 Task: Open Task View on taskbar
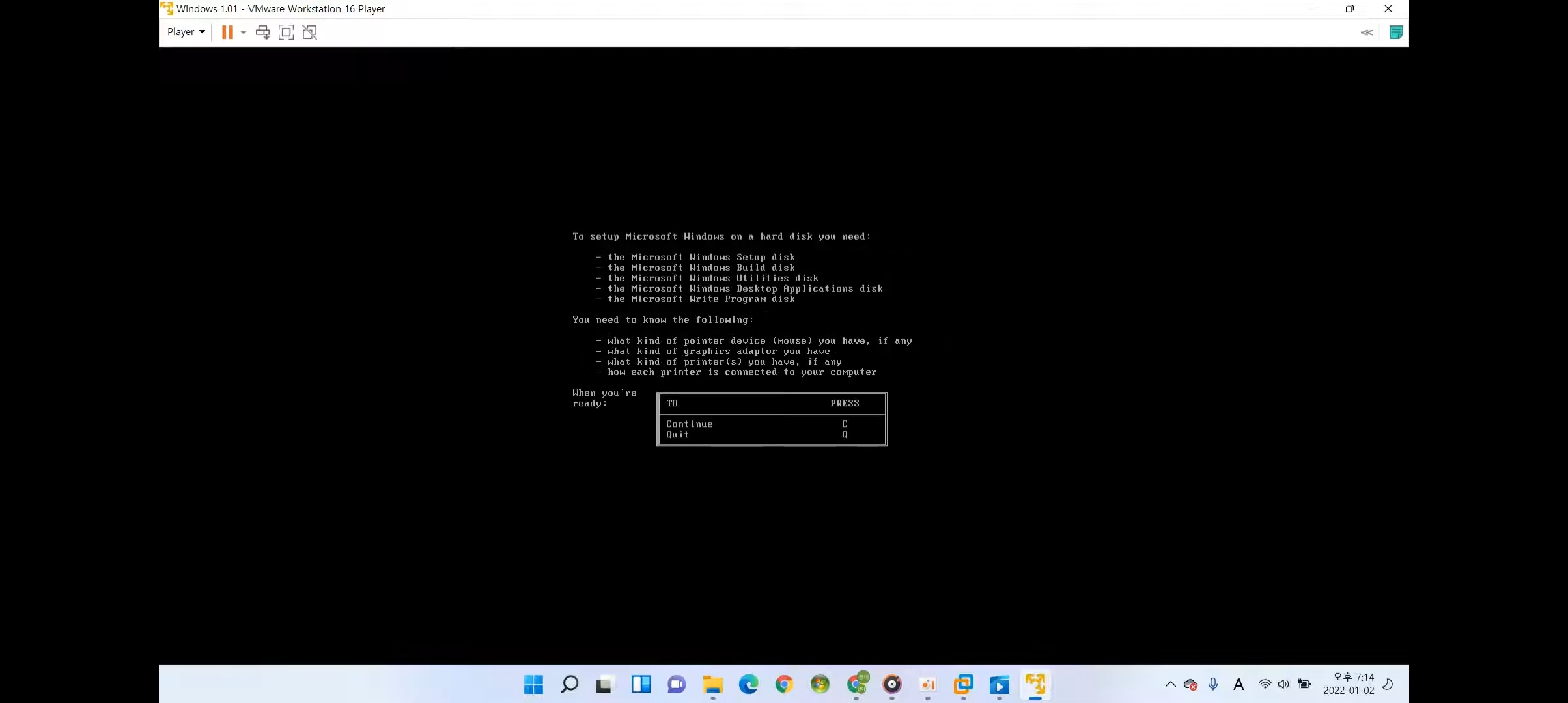(605, 684)
